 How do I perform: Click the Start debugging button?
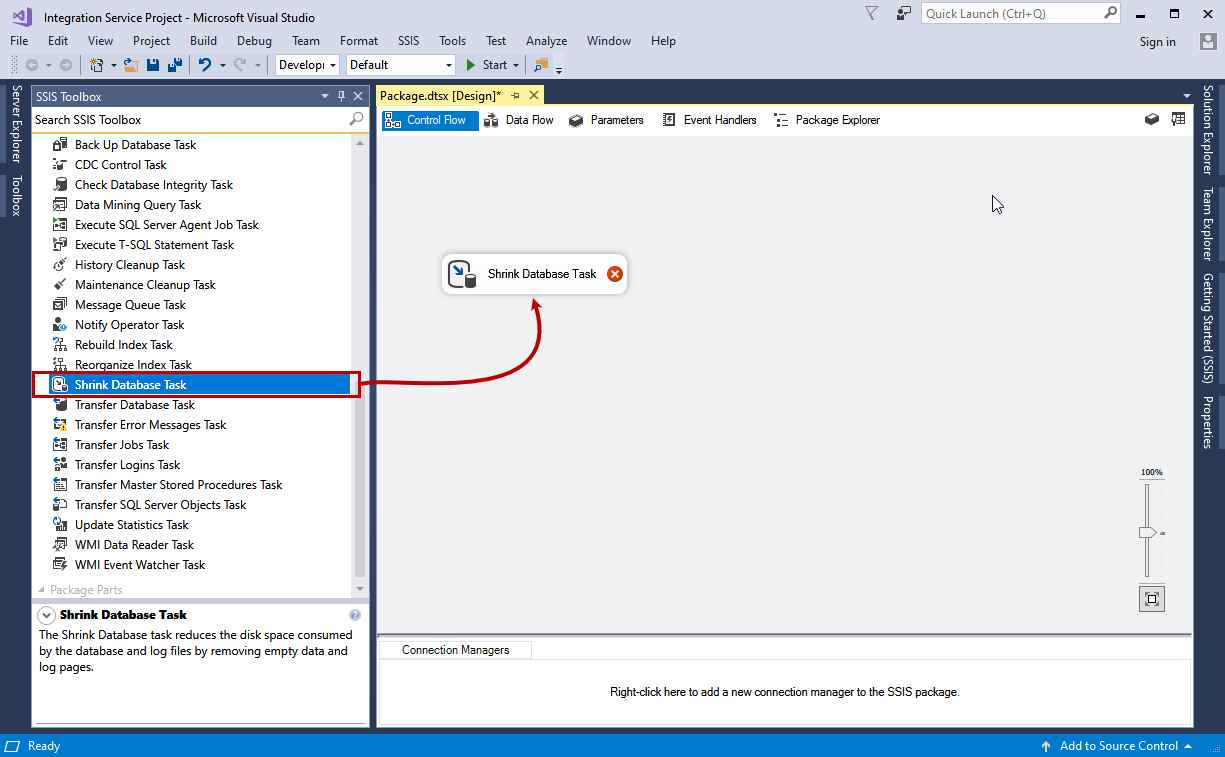point(487,65)
